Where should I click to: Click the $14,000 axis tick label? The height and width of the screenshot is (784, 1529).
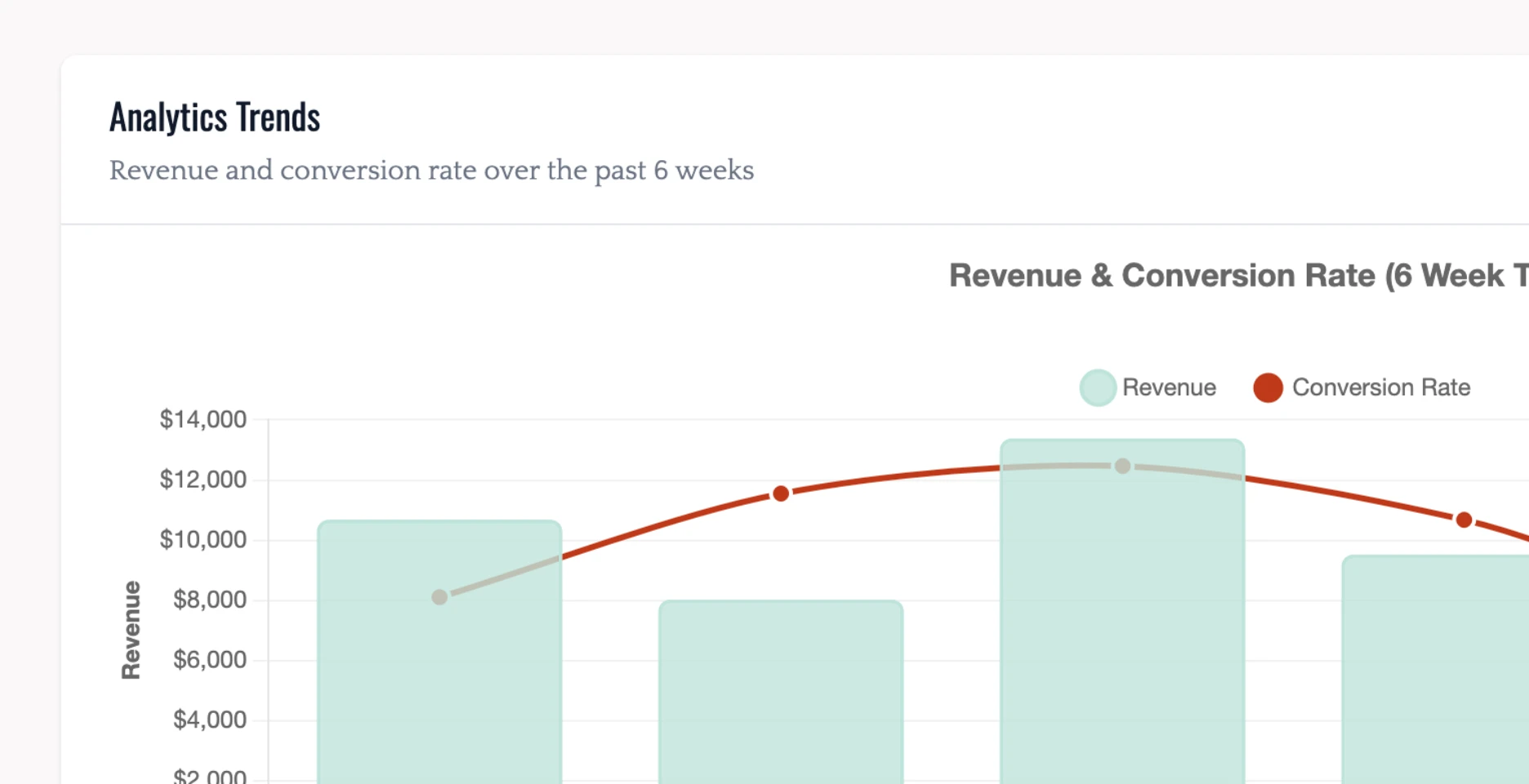[x=203, y=420]
